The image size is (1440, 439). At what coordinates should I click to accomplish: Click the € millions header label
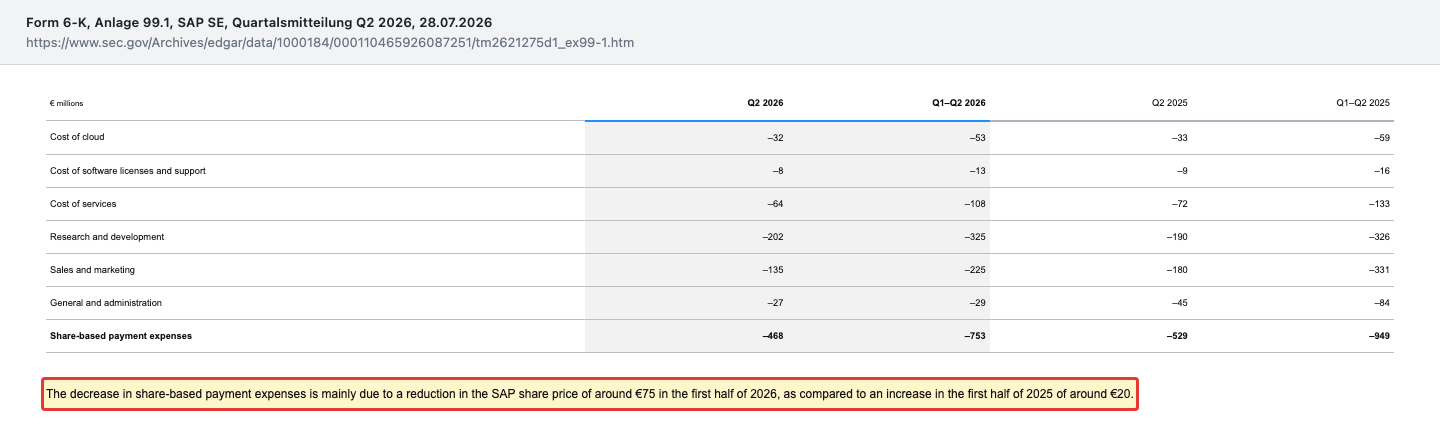67,103
